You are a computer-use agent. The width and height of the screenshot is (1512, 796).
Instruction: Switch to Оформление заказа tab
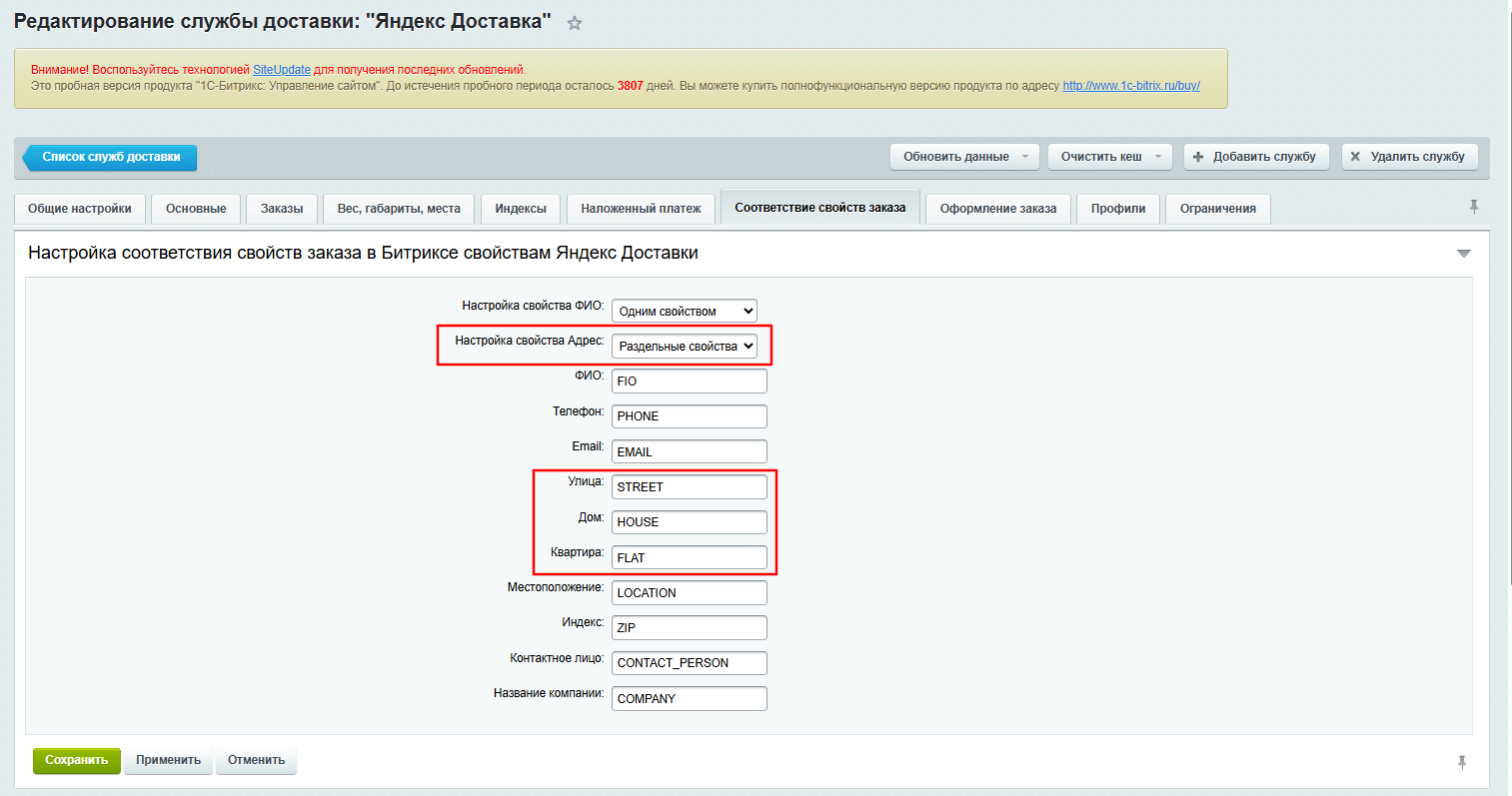[998, 209]
